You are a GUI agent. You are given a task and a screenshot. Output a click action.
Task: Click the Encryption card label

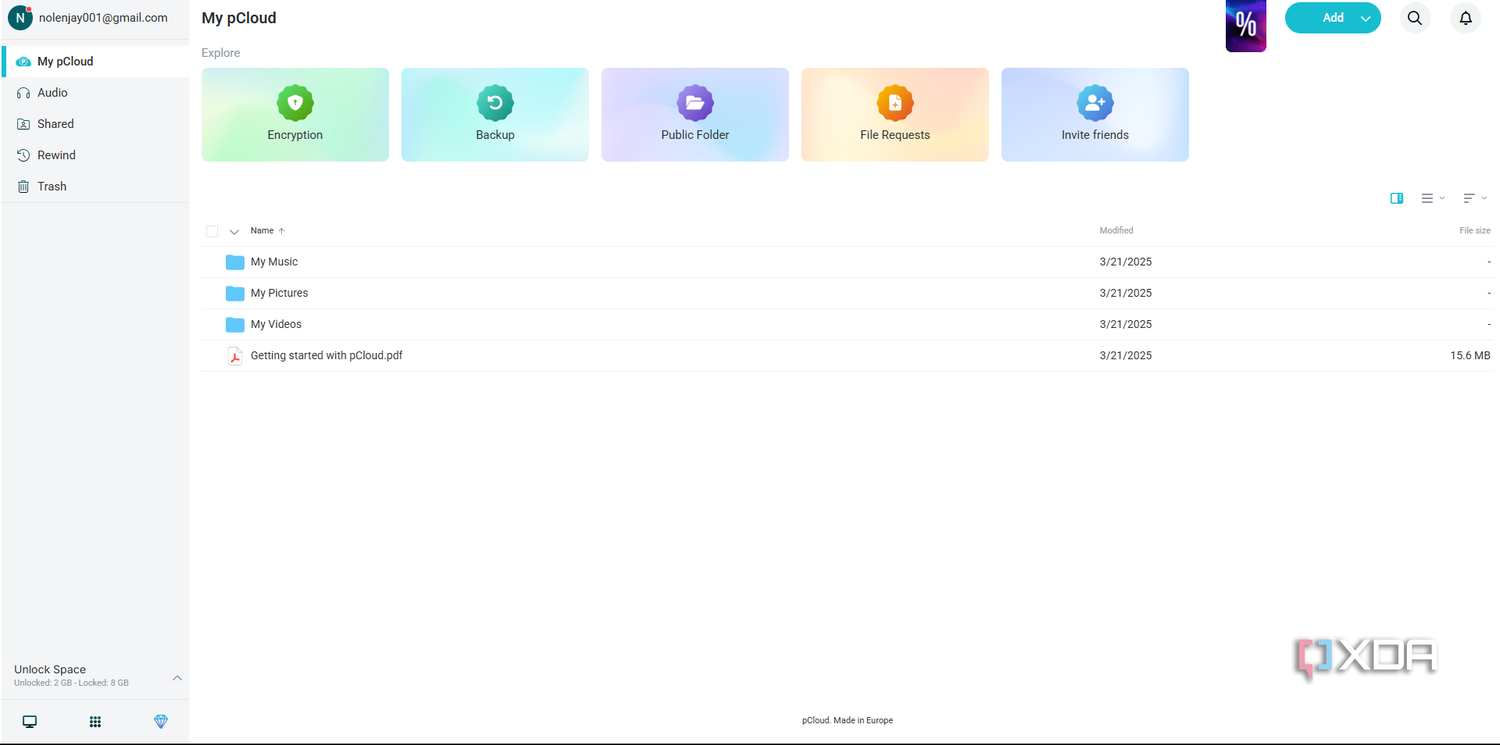[295, 135]
